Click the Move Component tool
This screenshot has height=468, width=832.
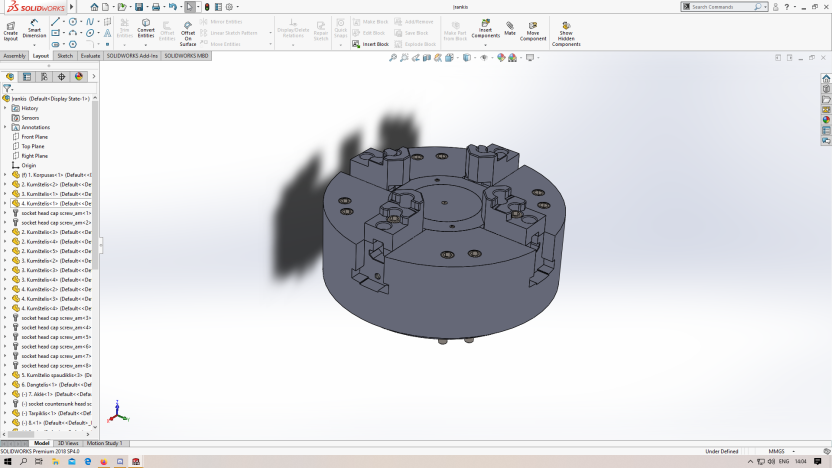coord(533,29)
